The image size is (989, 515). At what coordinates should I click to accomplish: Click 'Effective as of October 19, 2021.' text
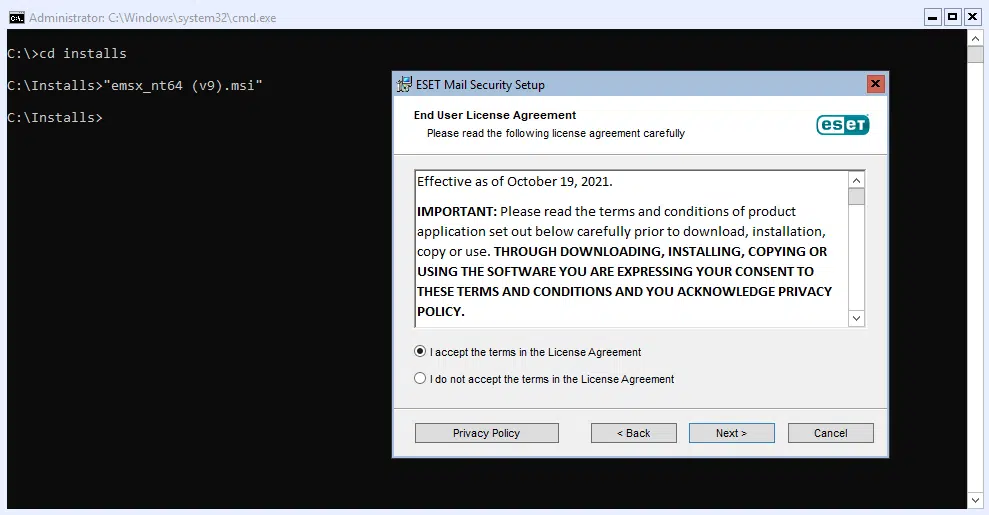[515, 182]
